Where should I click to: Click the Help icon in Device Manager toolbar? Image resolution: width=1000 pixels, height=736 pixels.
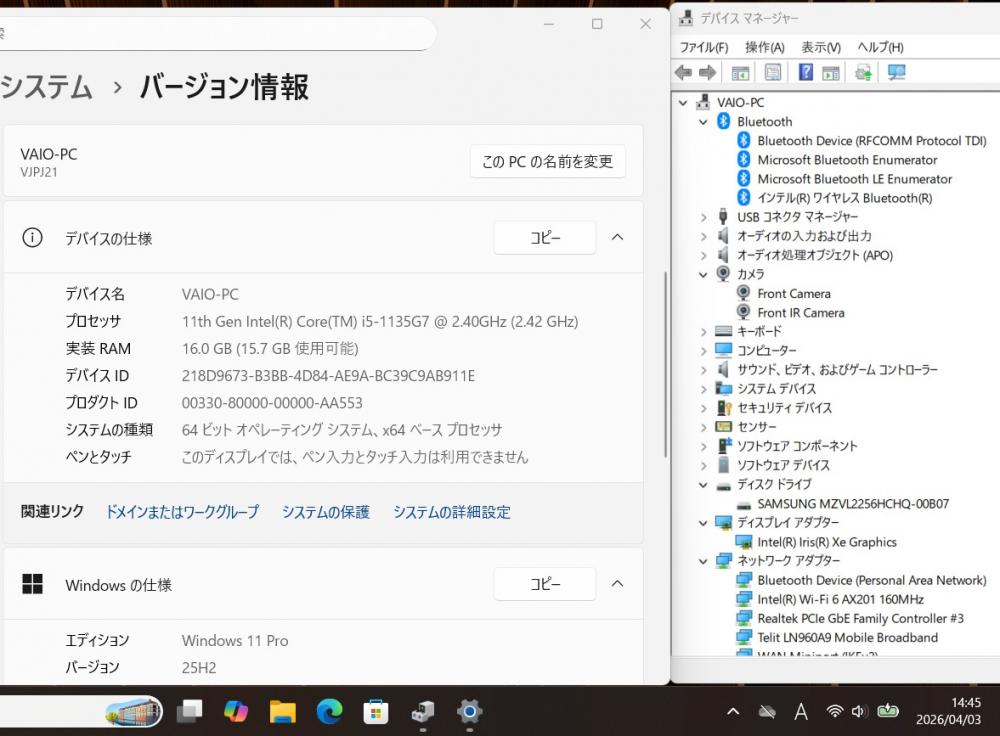point(805,72)
